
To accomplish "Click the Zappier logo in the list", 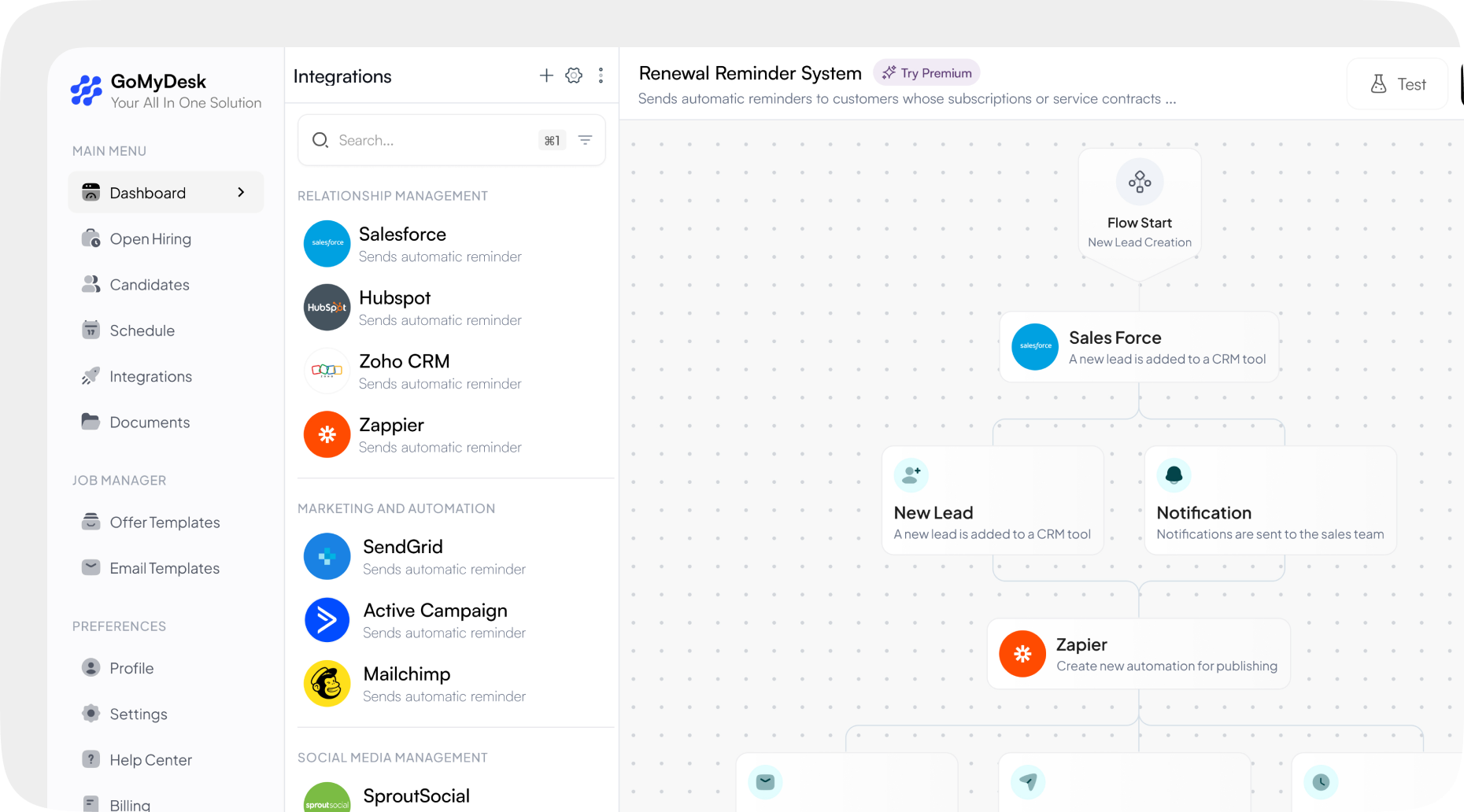I will pos(327,434).
